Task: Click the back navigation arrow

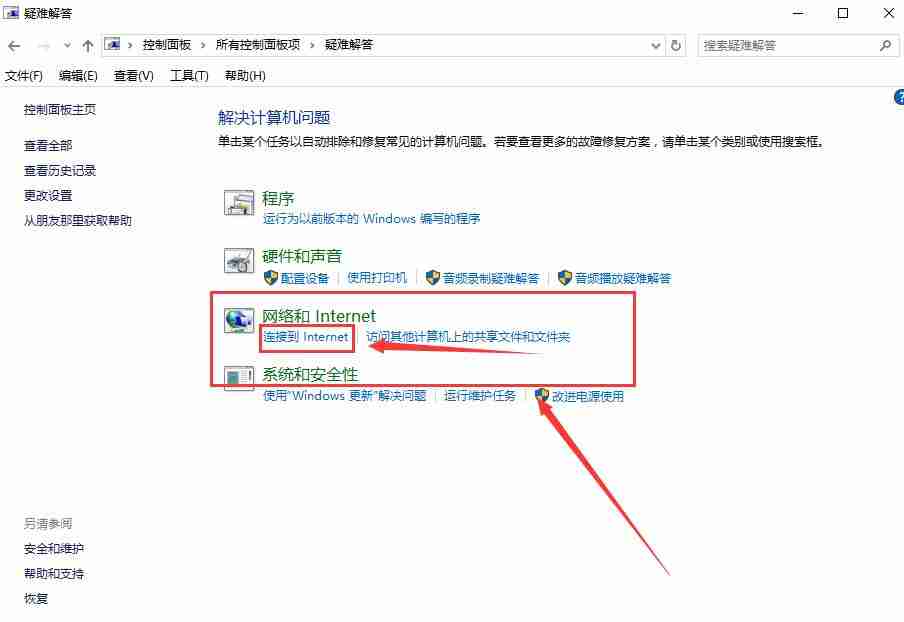Action: (x=15, y=44)
